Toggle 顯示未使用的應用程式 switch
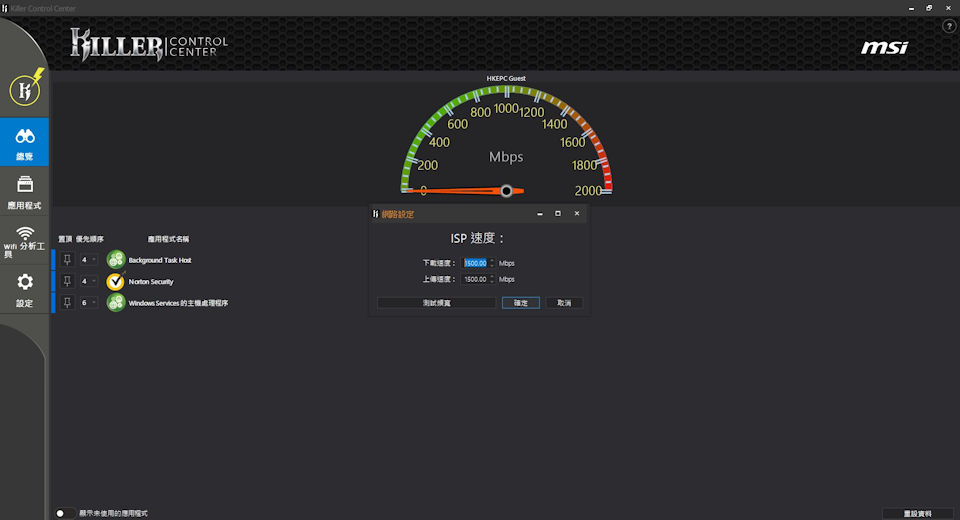 point(64,513)
